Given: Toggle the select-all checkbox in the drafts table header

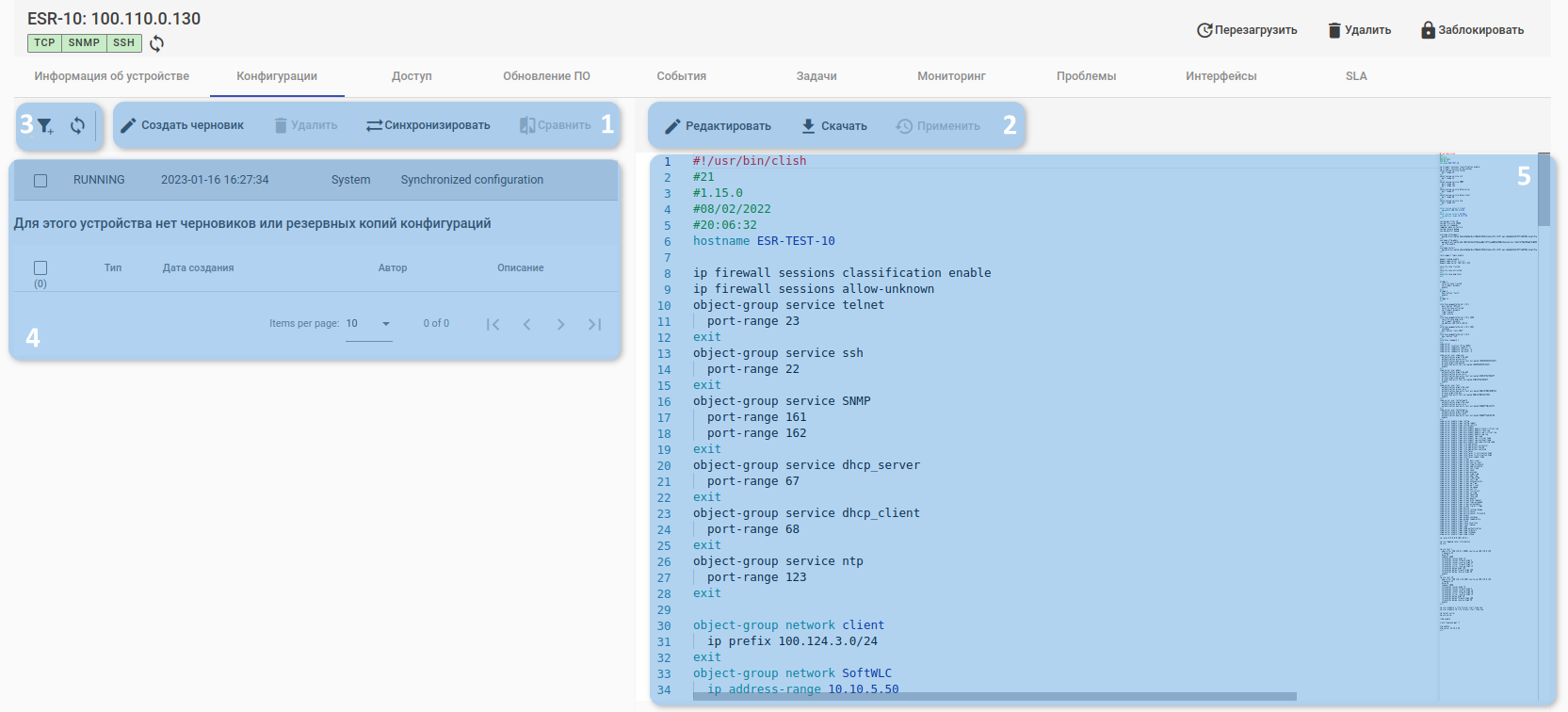Looking at the screenshot, I should [40, 268].
